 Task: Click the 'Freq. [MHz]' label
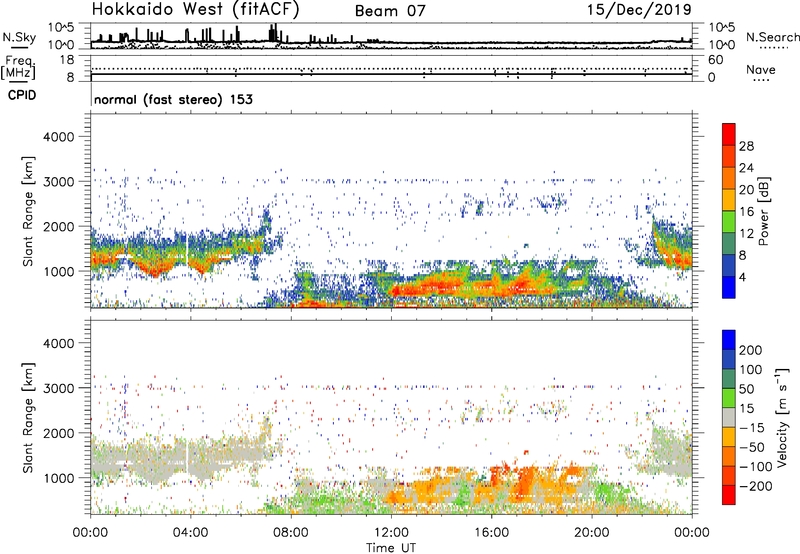coord(18,68)
